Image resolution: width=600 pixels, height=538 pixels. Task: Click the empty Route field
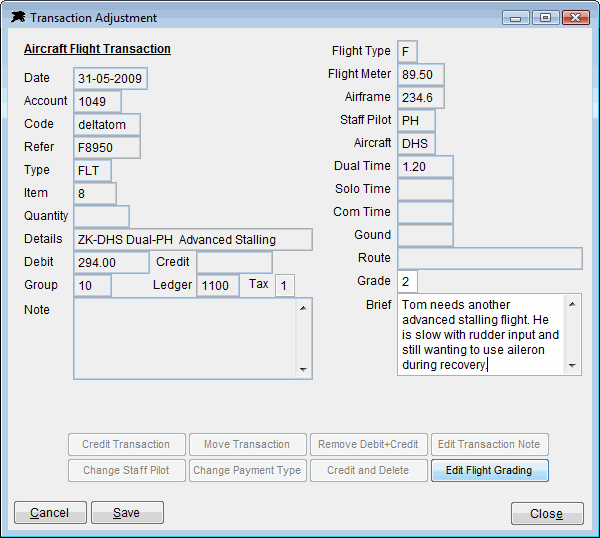[x=489, y=258]
